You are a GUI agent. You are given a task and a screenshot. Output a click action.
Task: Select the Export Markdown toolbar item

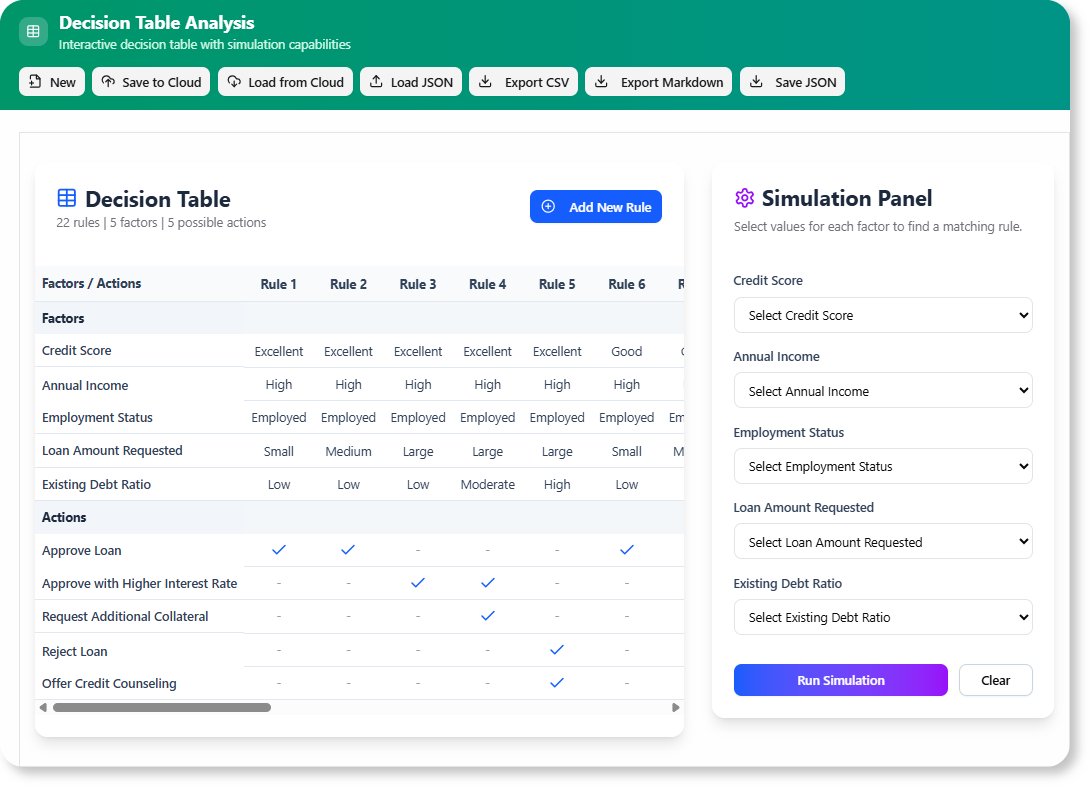(x=658, y=81)
